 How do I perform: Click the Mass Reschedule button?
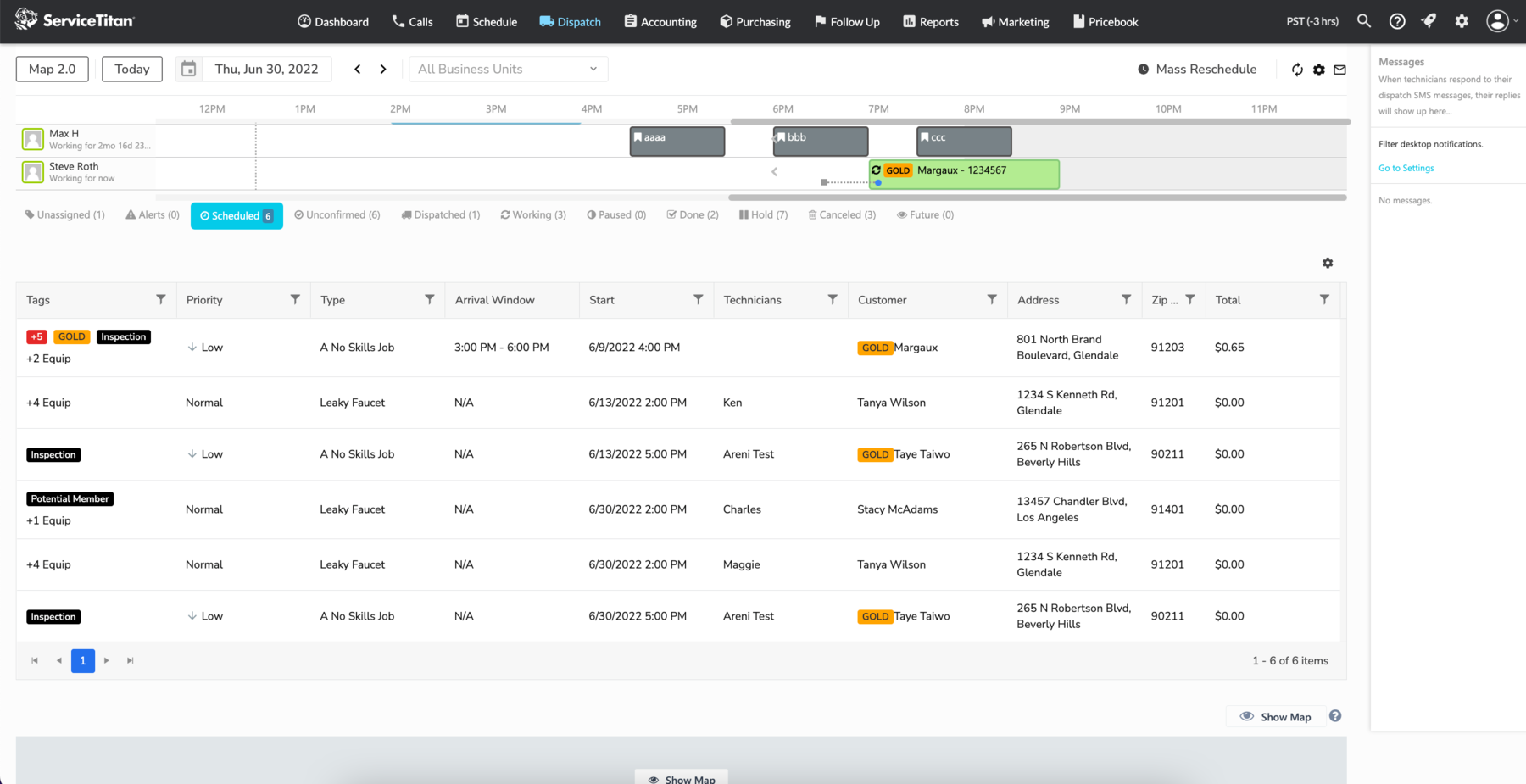point(1197,69)
